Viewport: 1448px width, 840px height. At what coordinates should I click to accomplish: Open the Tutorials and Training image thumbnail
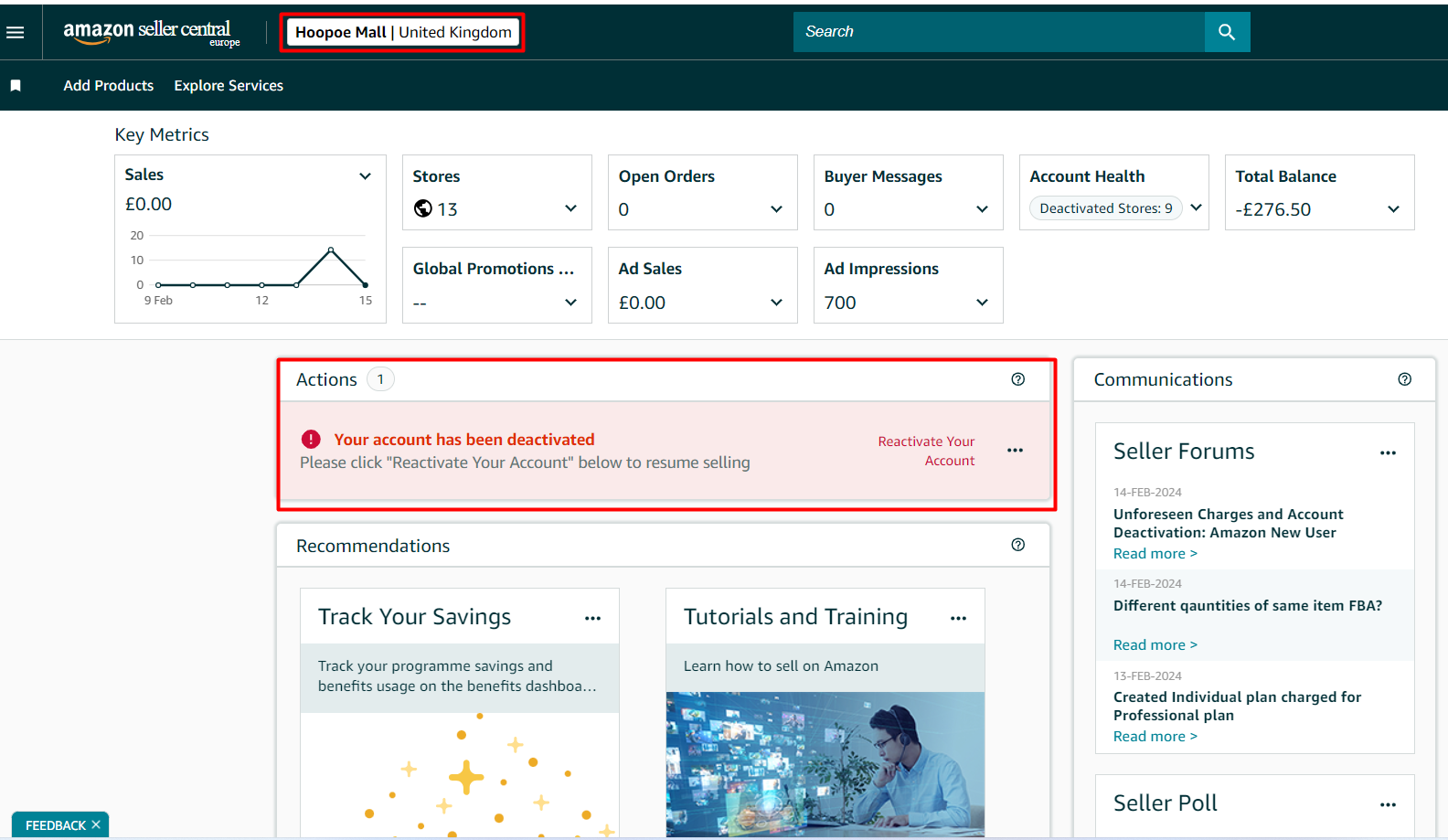(825, 764)
